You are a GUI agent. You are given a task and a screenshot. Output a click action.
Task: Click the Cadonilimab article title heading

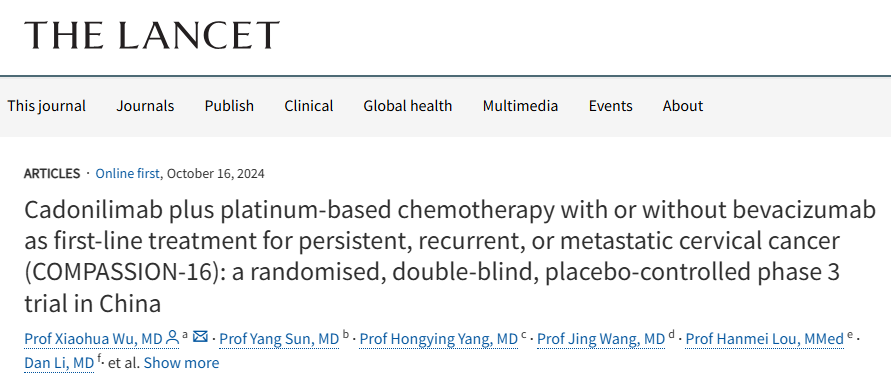click(449, 257)
